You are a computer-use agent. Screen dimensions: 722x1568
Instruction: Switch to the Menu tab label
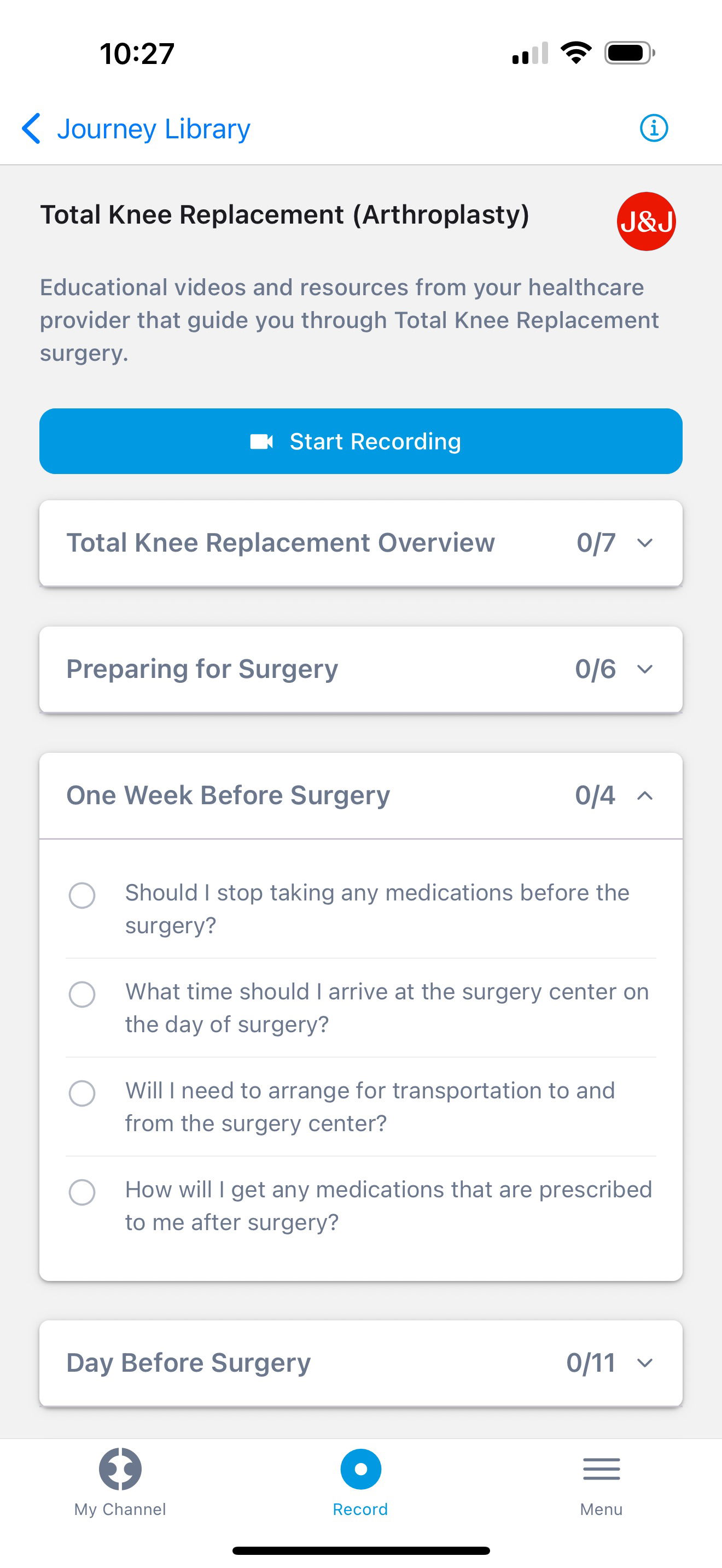tap(602, 1509)
